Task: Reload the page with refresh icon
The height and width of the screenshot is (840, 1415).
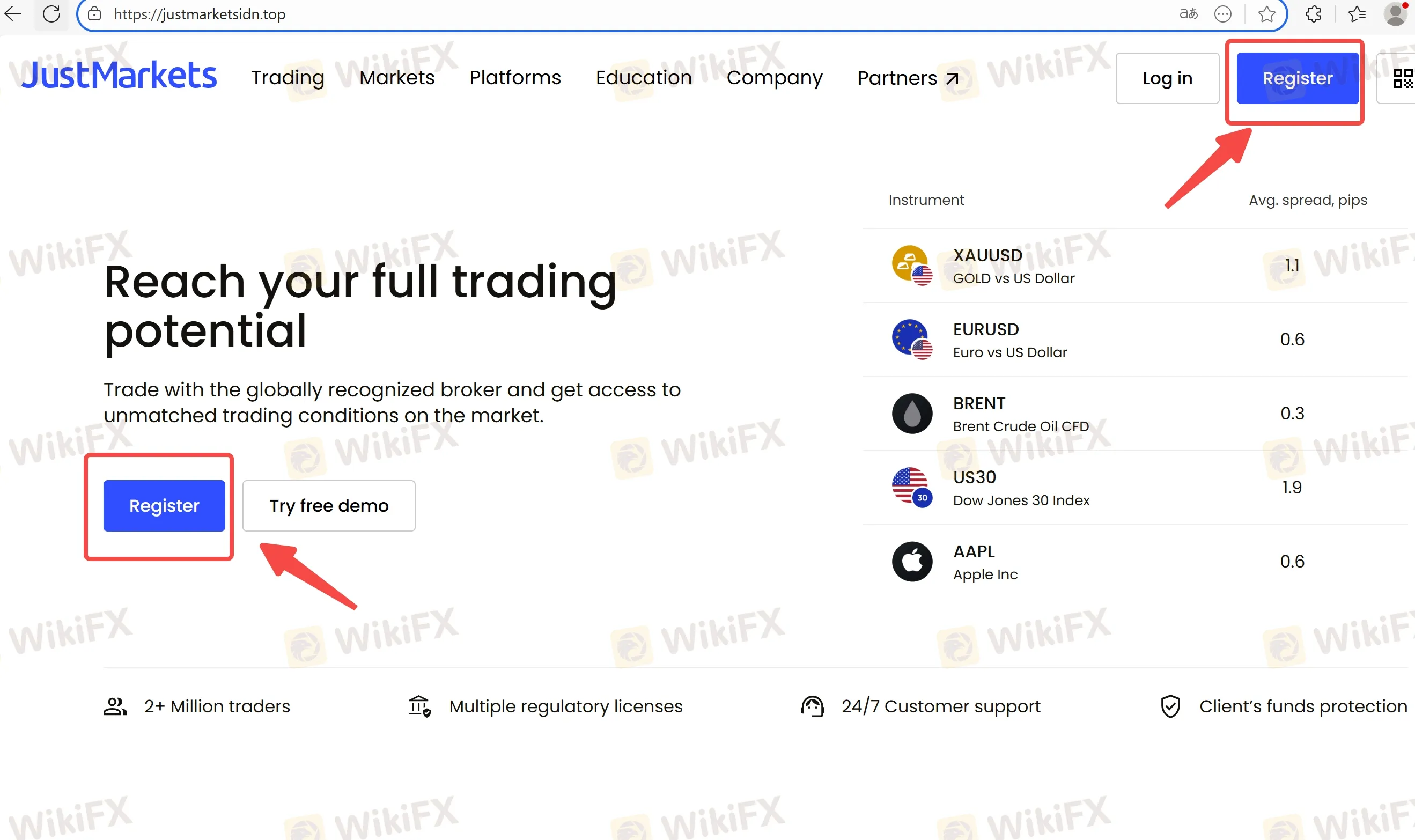Action: [51, 13]
